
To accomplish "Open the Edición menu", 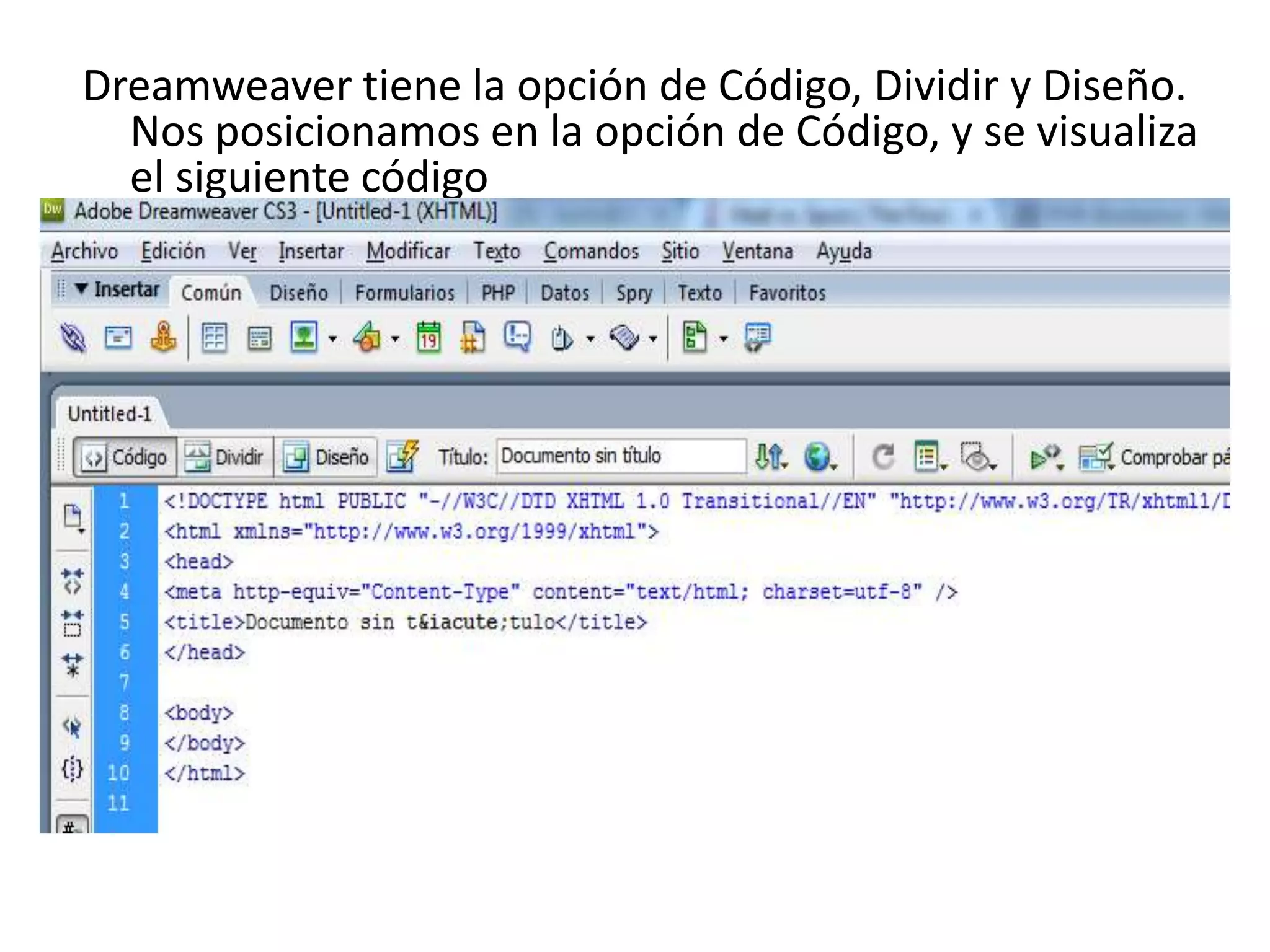I will pos(173,251).
